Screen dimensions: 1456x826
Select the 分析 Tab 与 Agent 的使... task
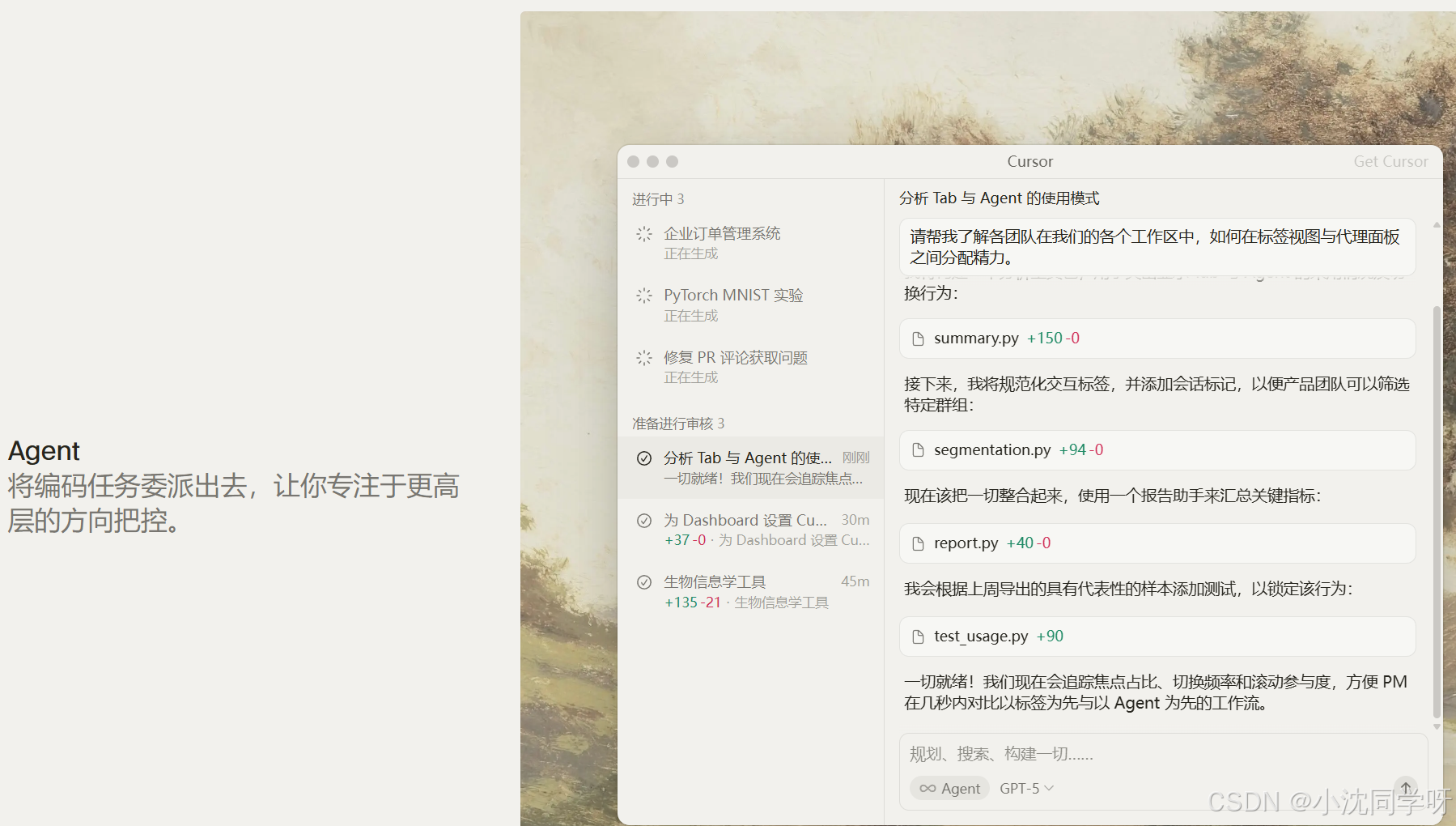(750, 468)
